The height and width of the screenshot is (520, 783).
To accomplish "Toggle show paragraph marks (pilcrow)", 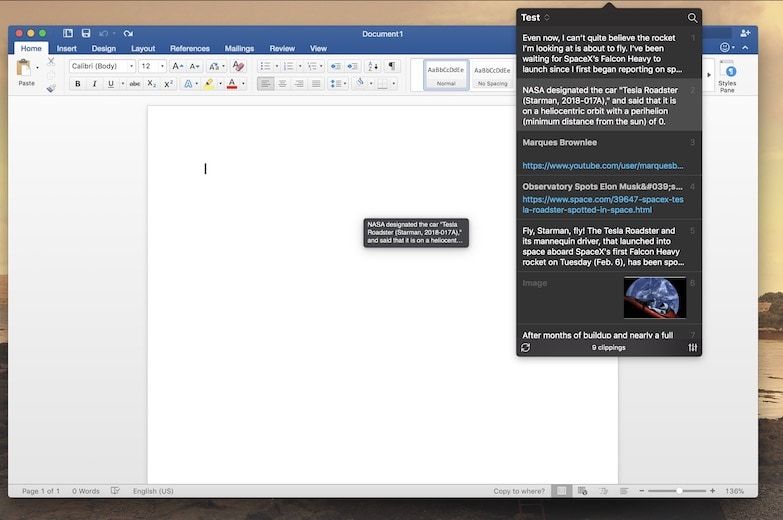I will tap(392, 66).
